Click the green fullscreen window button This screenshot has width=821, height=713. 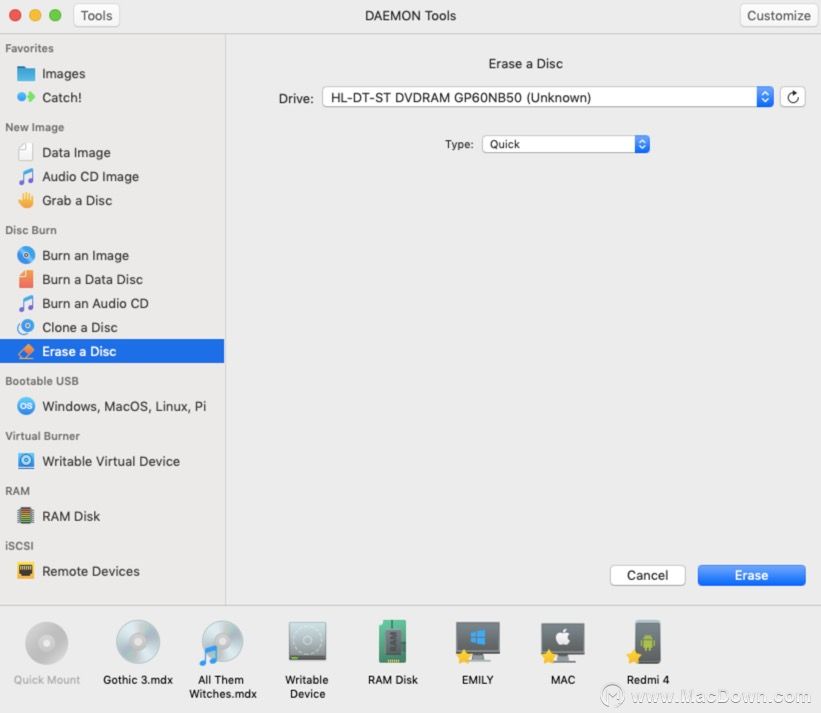coord(55,16)
